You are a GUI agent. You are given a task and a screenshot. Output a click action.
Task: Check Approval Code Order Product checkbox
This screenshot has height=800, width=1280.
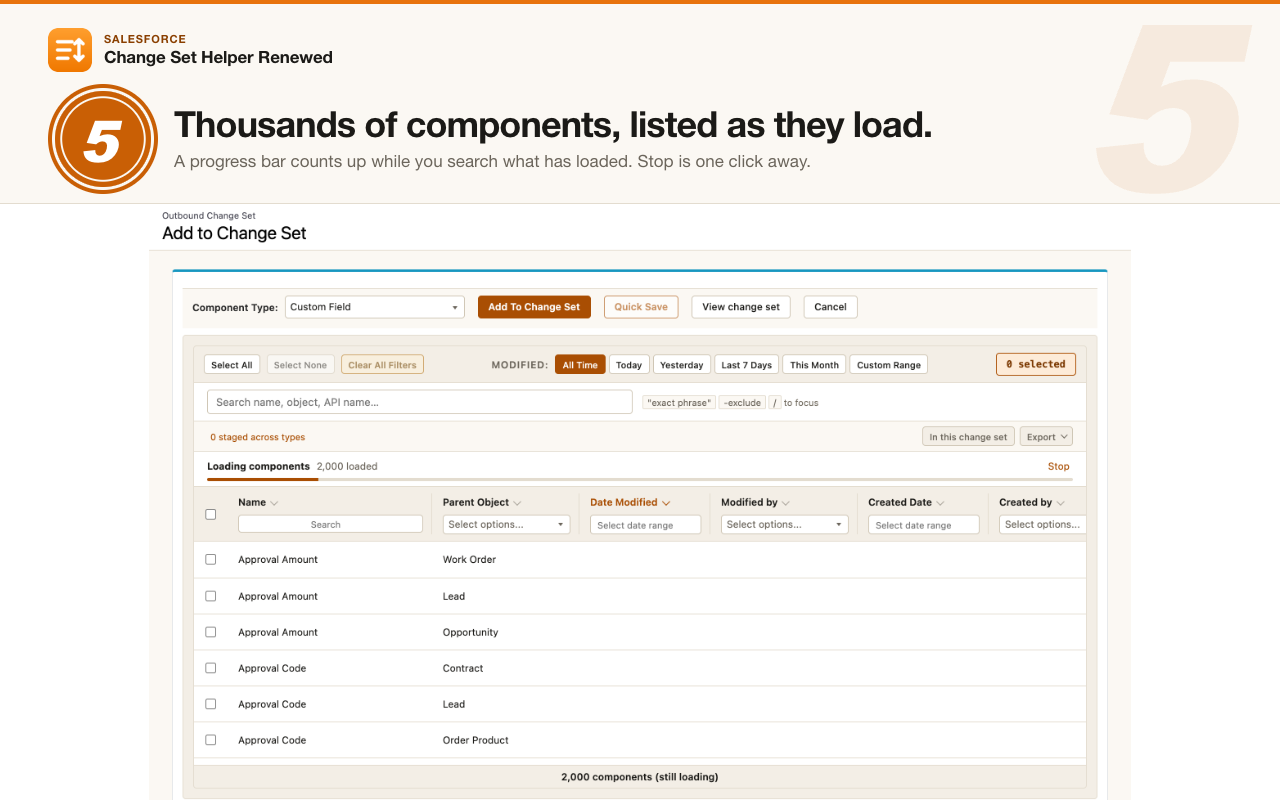[x=211, y=740]
